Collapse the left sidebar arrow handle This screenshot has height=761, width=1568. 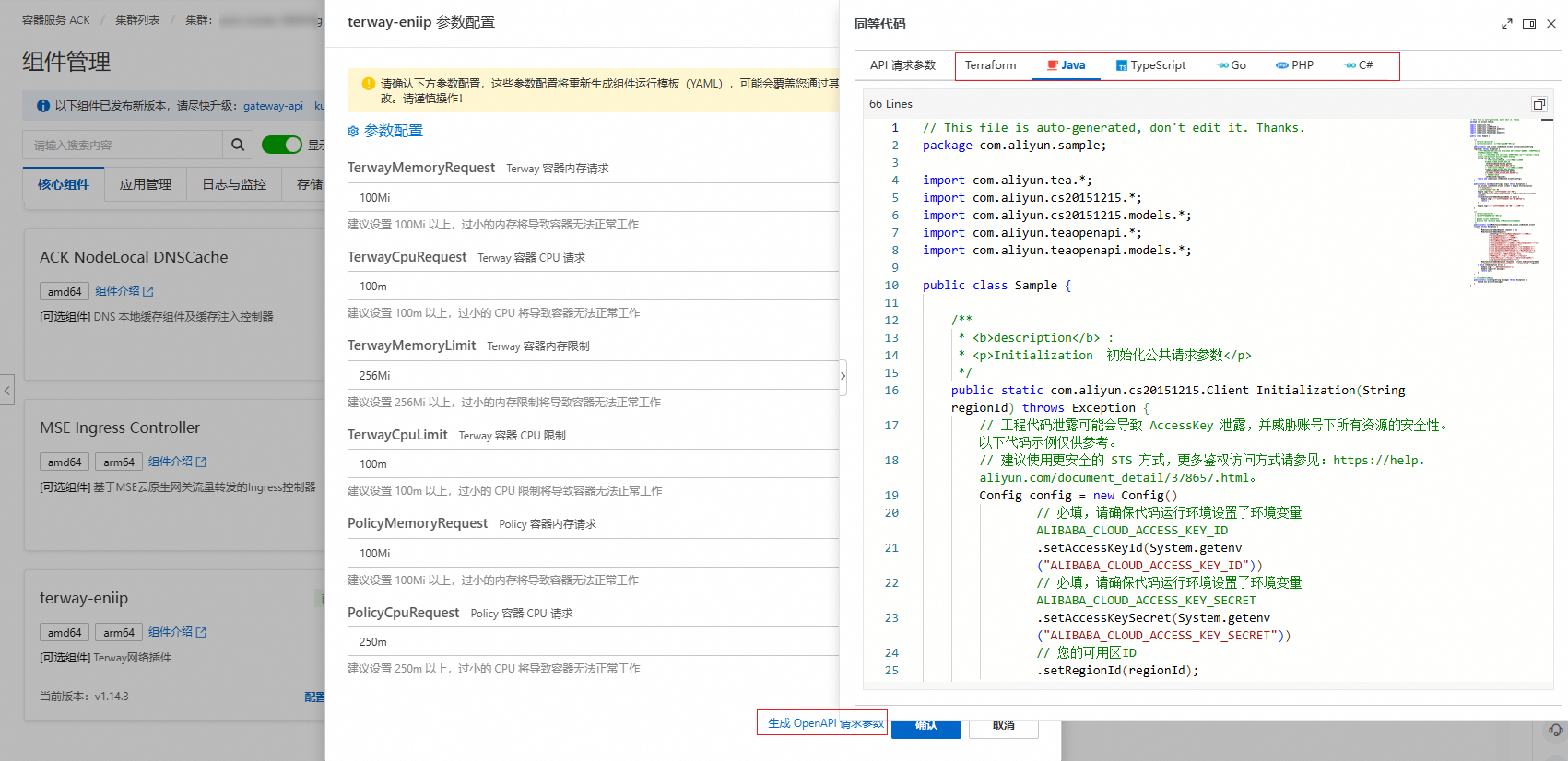tap(6, 390)
